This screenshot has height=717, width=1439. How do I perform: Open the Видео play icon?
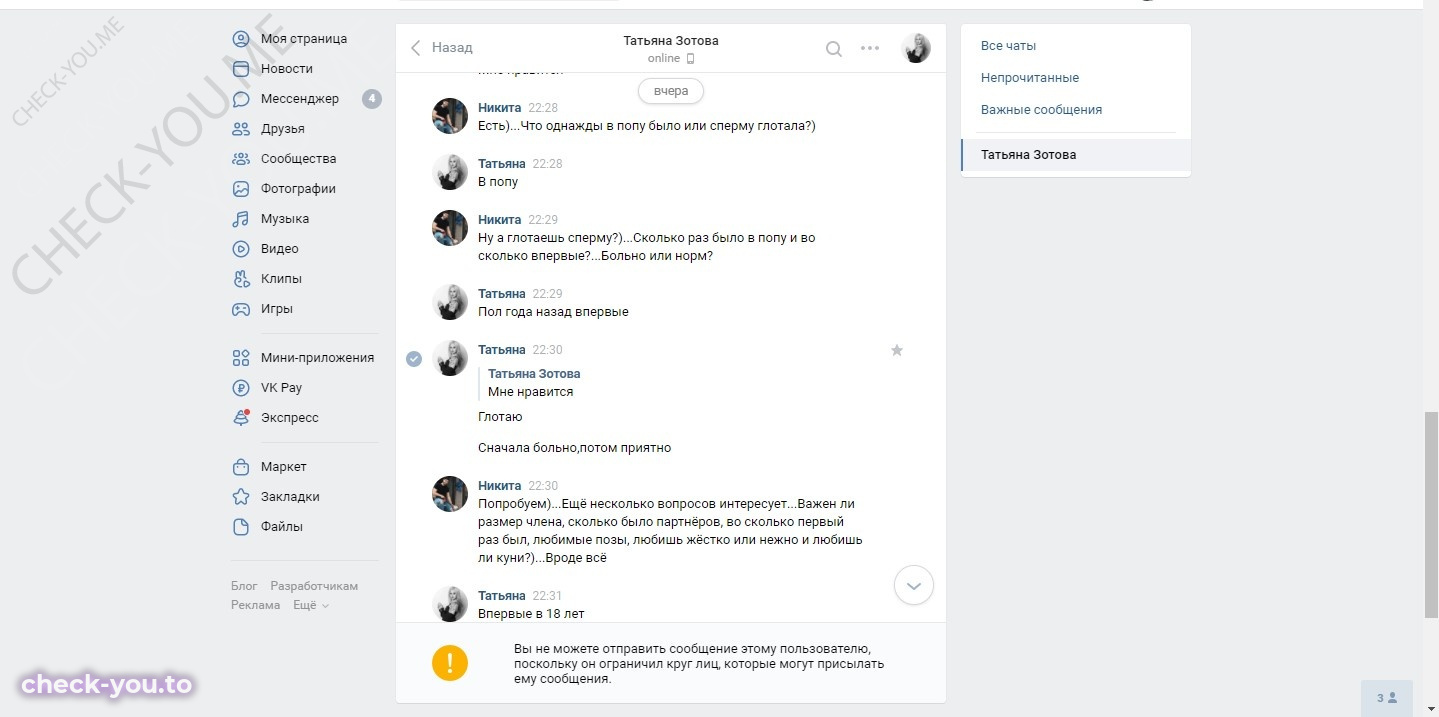[241, 249]
